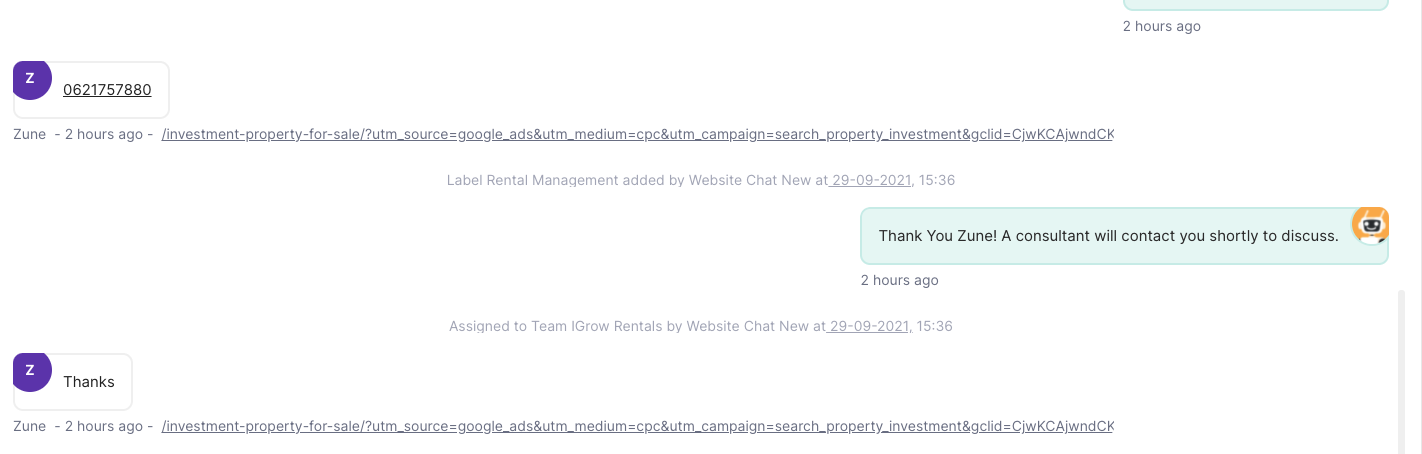1422x454 pixels.
Task: Click the topmost '2 hours ago' timestamp
Action: click(x=1162, y=26)
